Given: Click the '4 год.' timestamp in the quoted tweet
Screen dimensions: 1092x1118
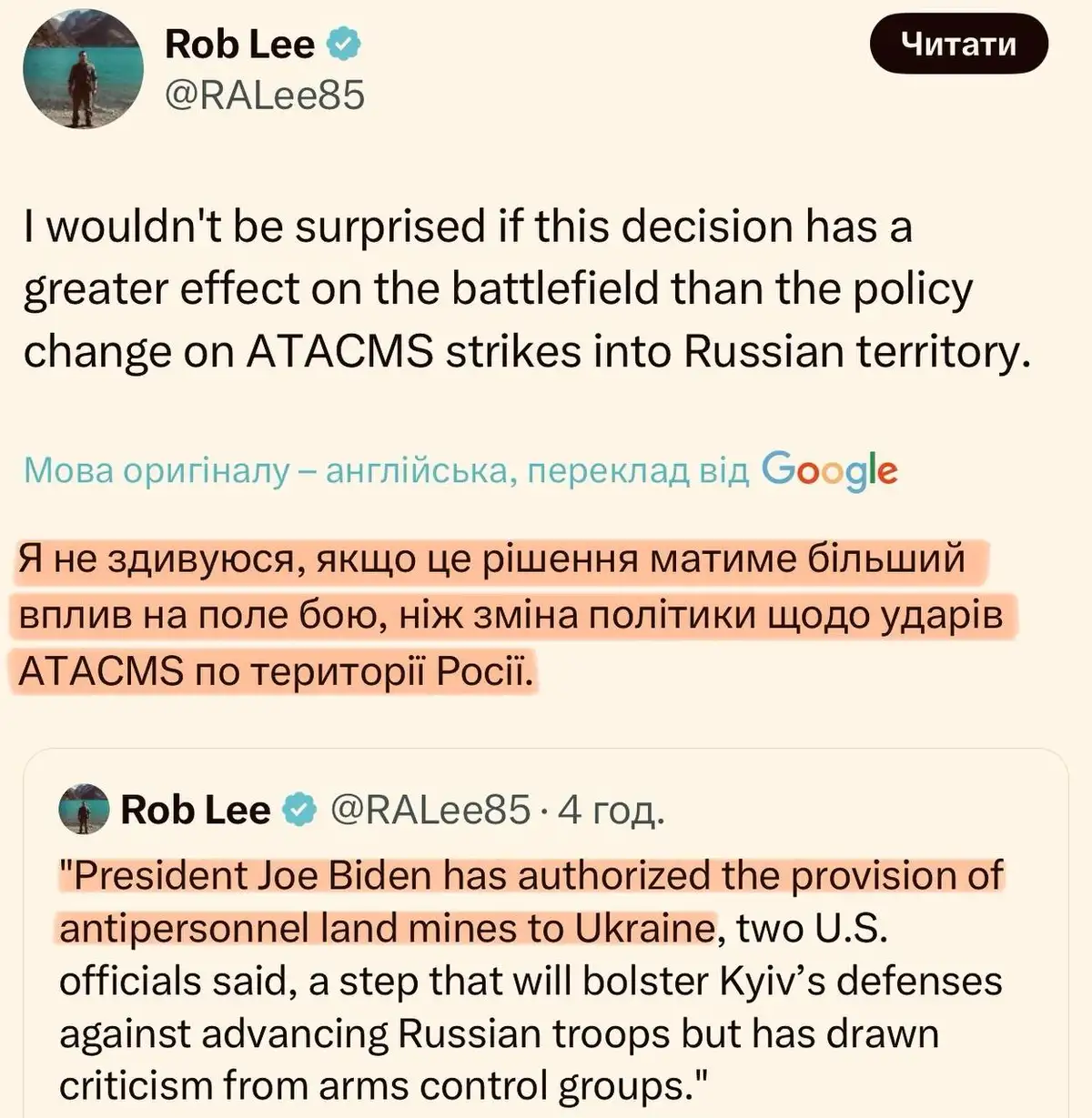Looking at the screenshot, I should coord(612,810).
